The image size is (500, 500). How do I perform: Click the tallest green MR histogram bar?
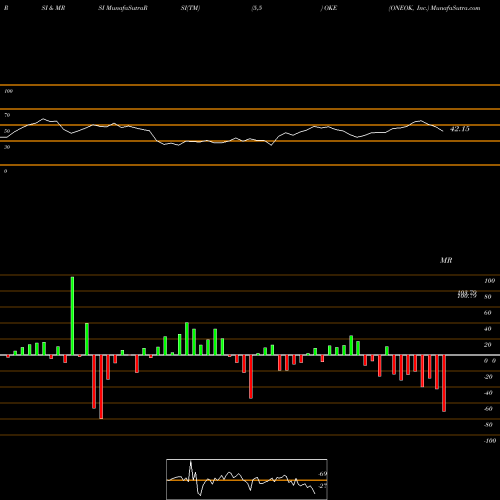point(72,316)
